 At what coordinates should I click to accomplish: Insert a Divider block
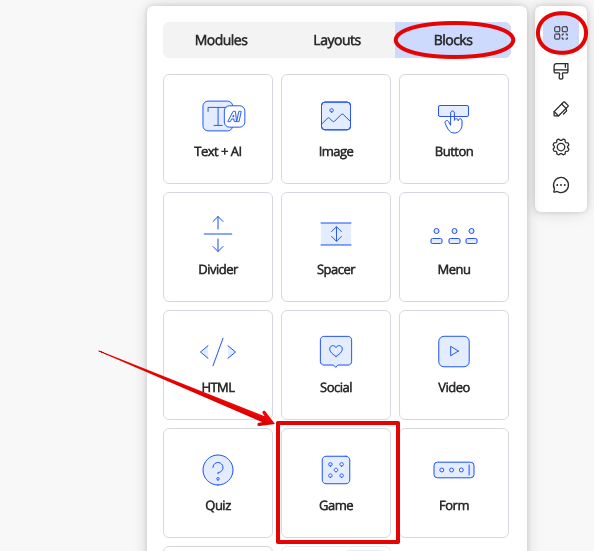click(218, 247)
